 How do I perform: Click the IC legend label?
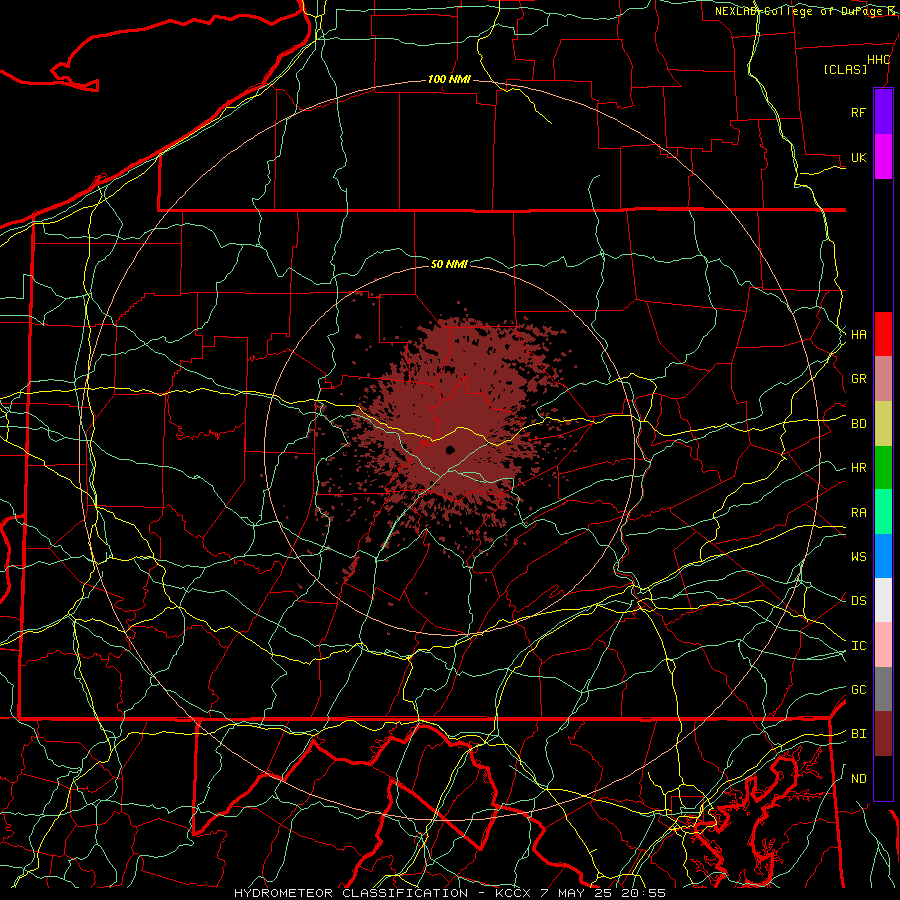tap(858, 646)
